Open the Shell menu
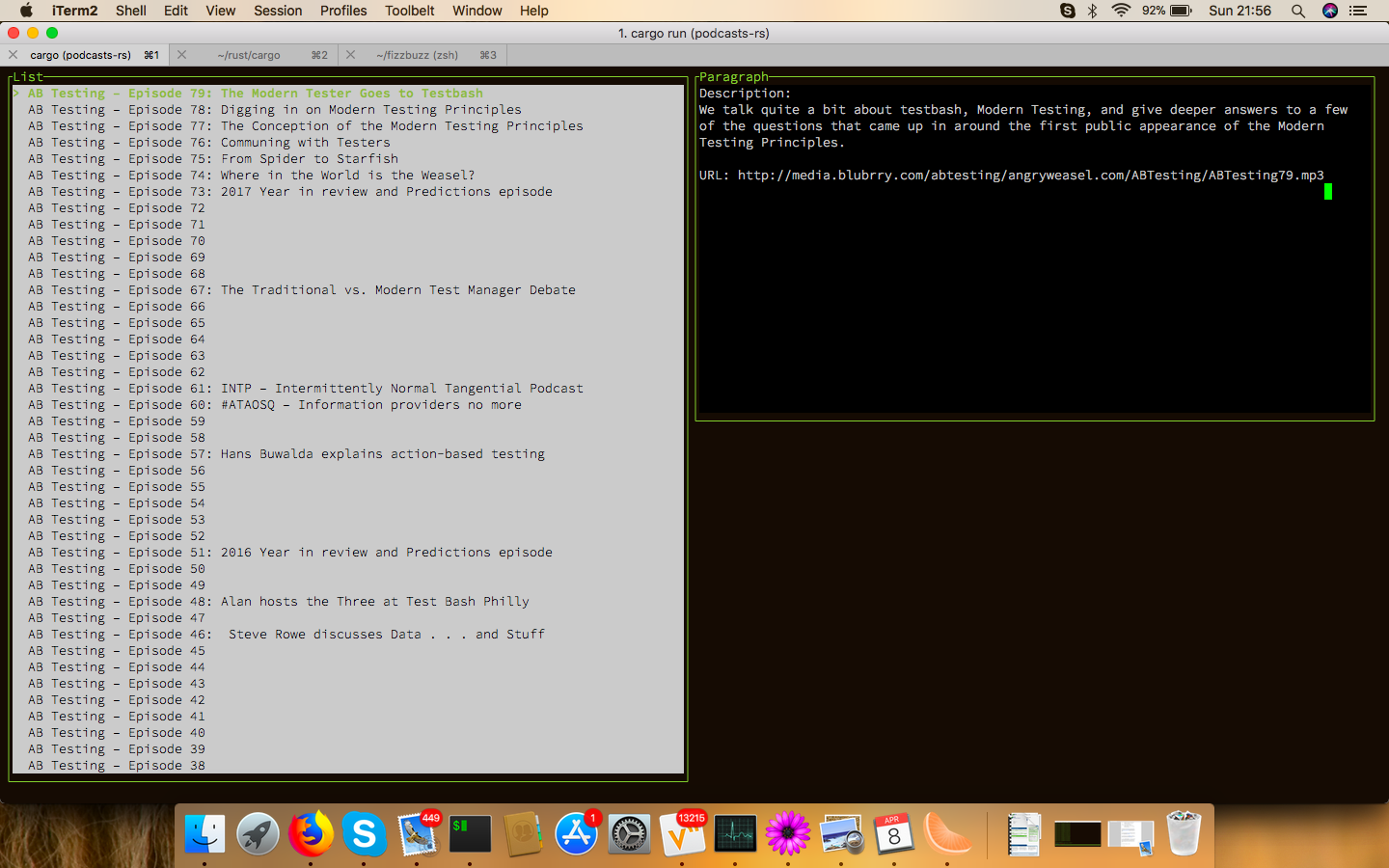The height and width of the screenshot is (868, 1389). point(131,11)
